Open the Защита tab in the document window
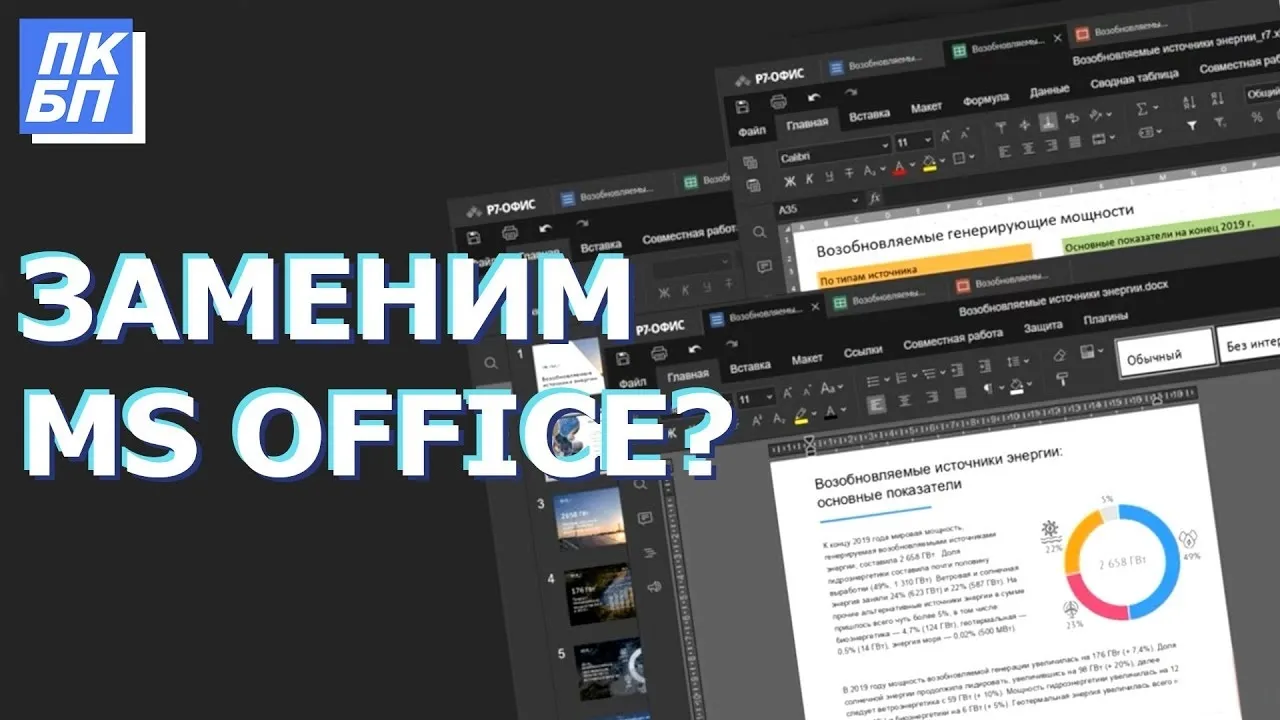1280x720 pixels. tap(1043, 327)
